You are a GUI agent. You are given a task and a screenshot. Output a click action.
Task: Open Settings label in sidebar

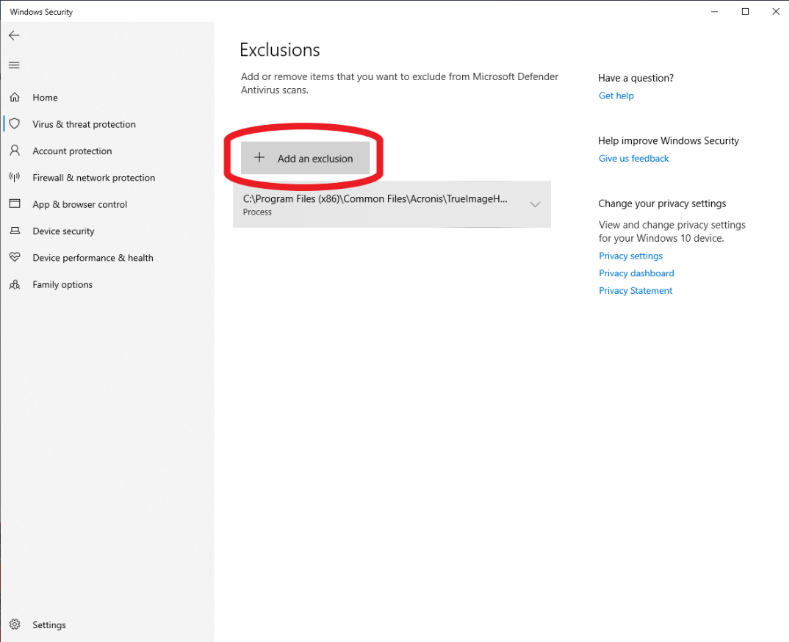[x=49, y=624]
